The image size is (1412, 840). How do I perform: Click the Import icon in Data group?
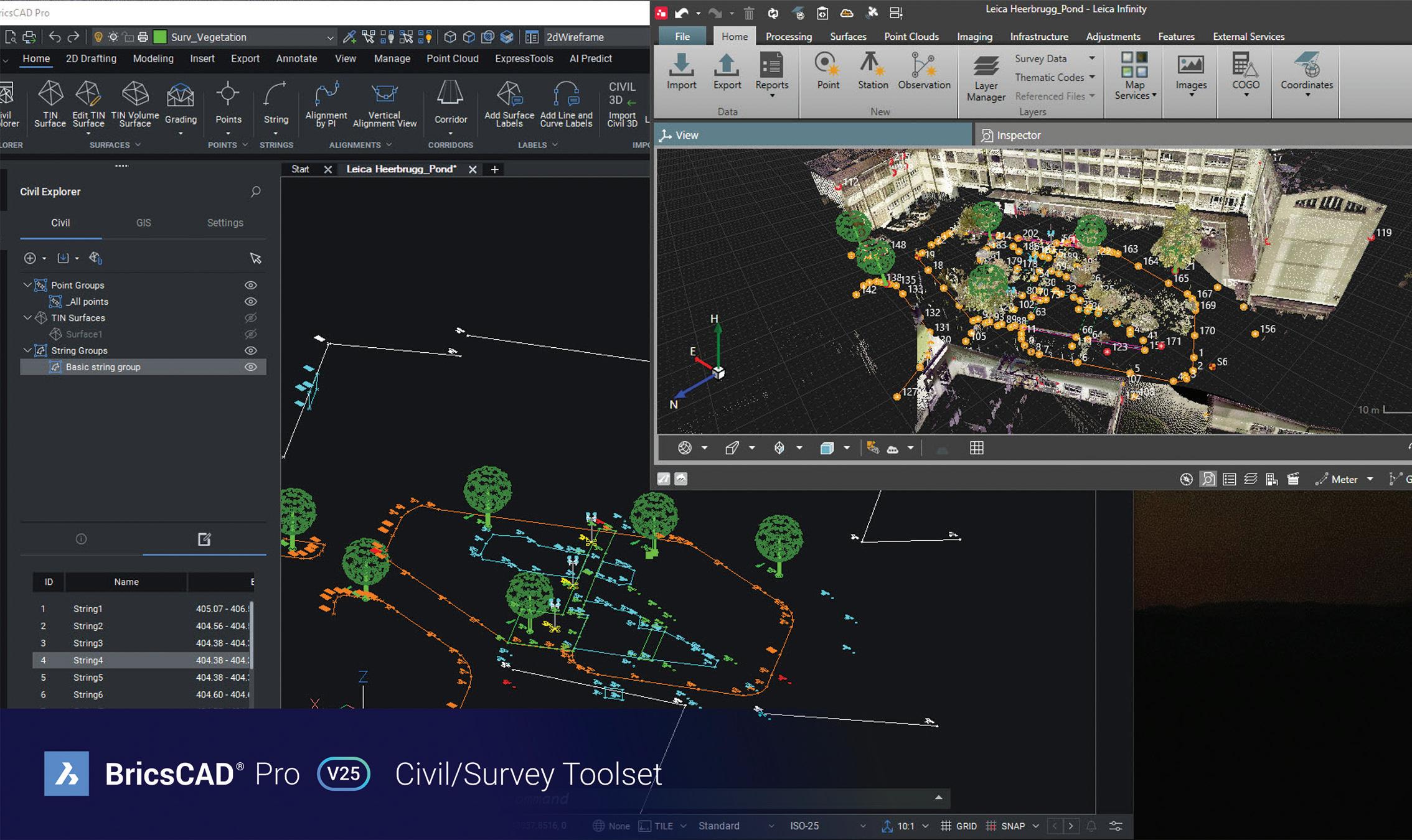[681, 65]
